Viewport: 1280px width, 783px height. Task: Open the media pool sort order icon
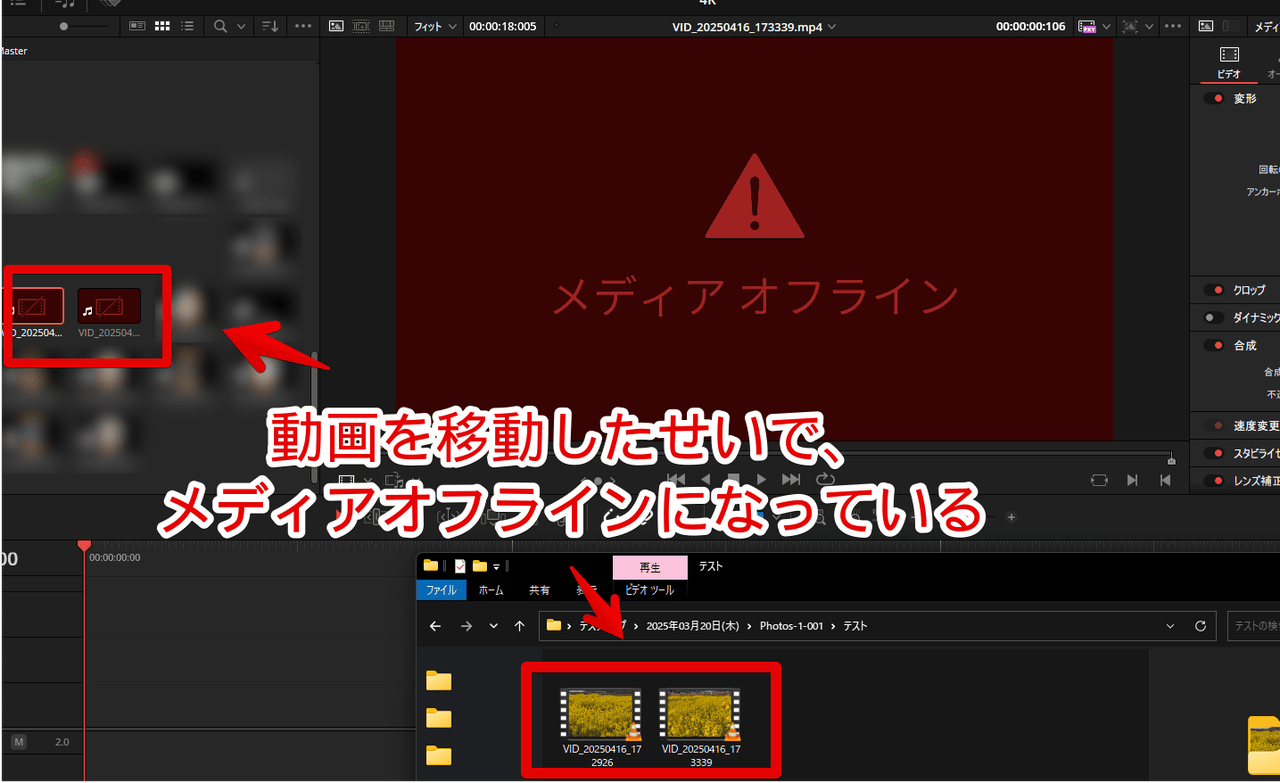coord(270,26)
